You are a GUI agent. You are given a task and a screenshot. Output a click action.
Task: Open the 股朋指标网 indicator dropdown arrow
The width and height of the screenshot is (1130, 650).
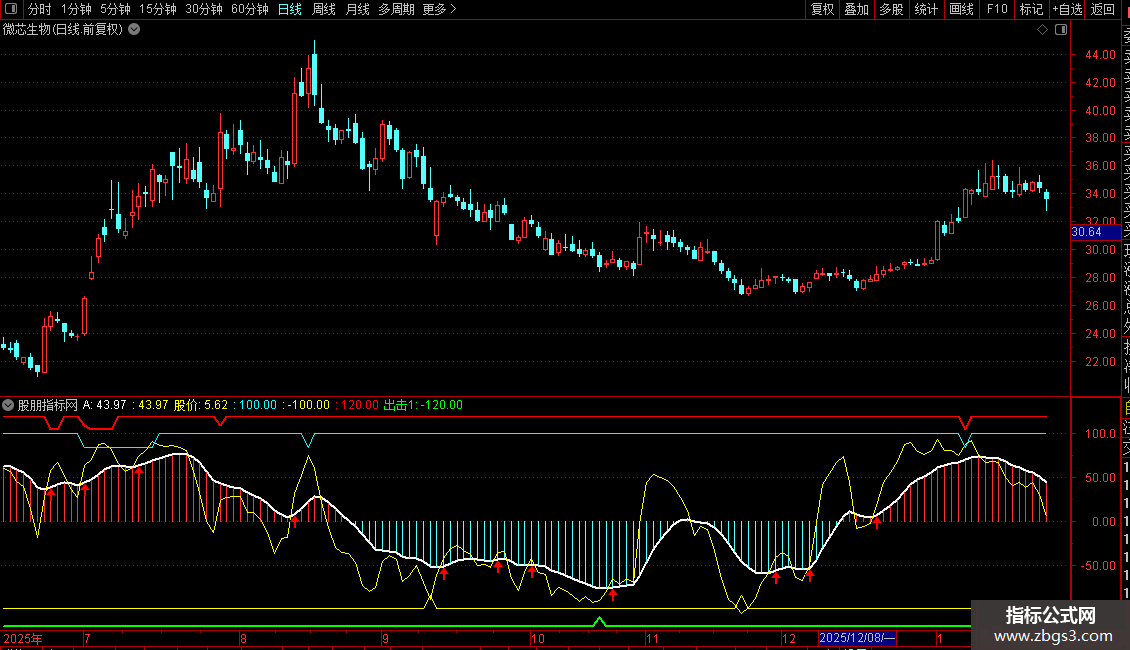point(9,405)
